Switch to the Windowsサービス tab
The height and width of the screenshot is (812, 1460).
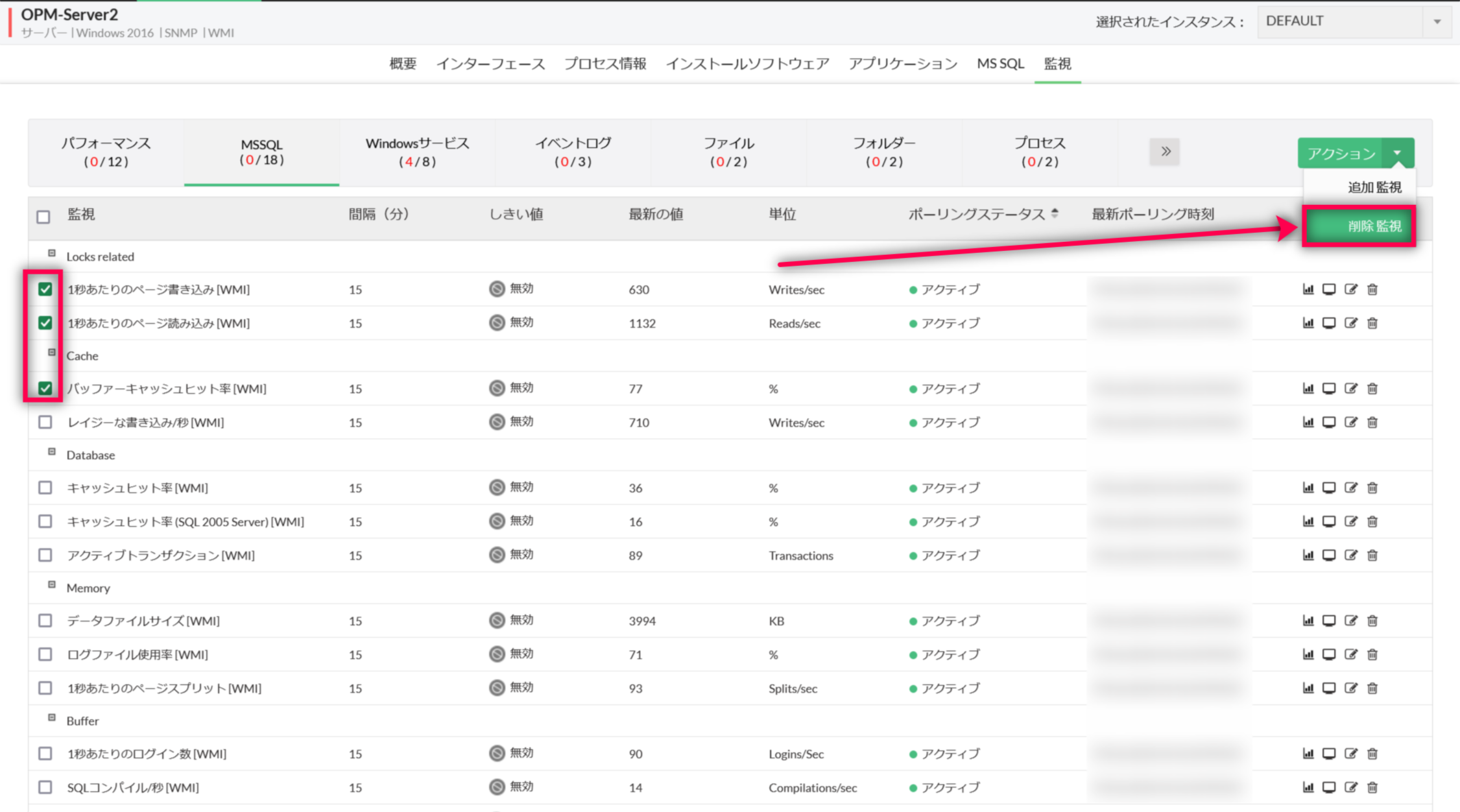(417, 152)
